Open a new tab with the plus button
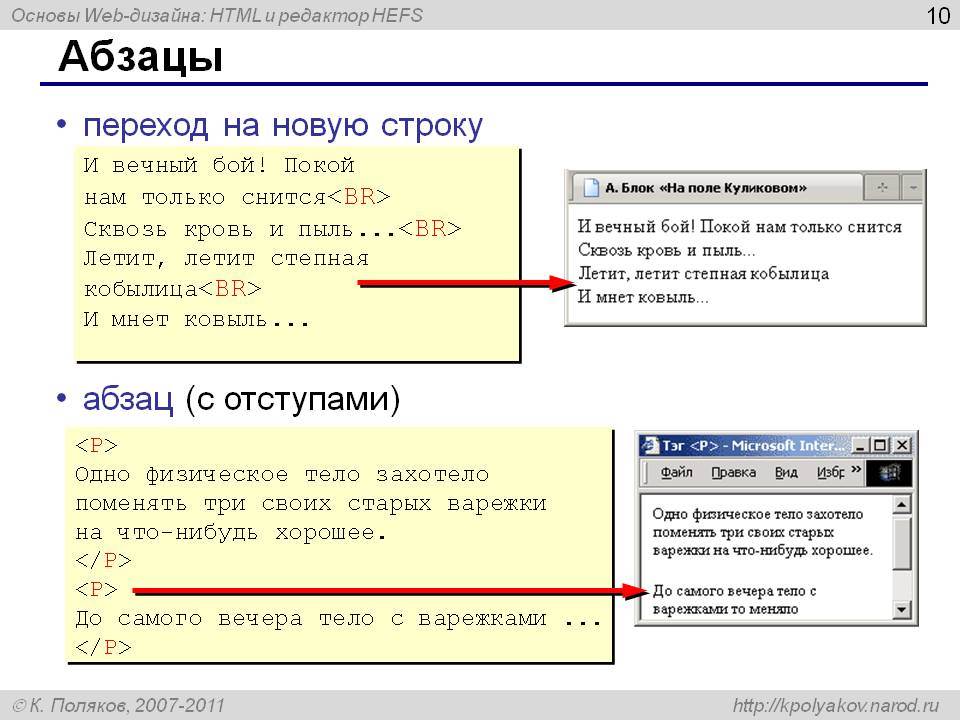Screen dimensions: 960x720 [x=882, y=187]
